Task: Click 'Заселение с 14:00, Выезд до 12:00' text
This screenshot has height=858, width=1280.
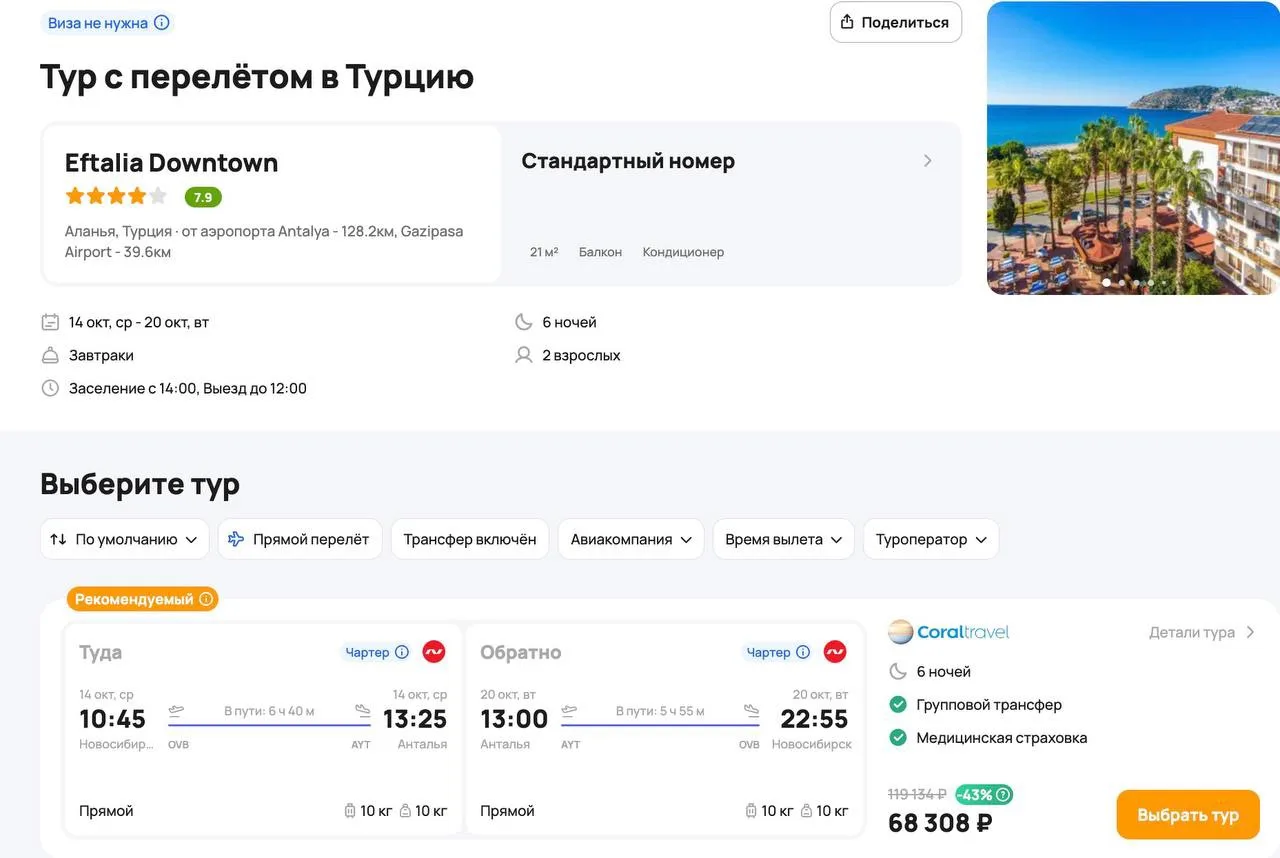Action: tap(188, 388)
